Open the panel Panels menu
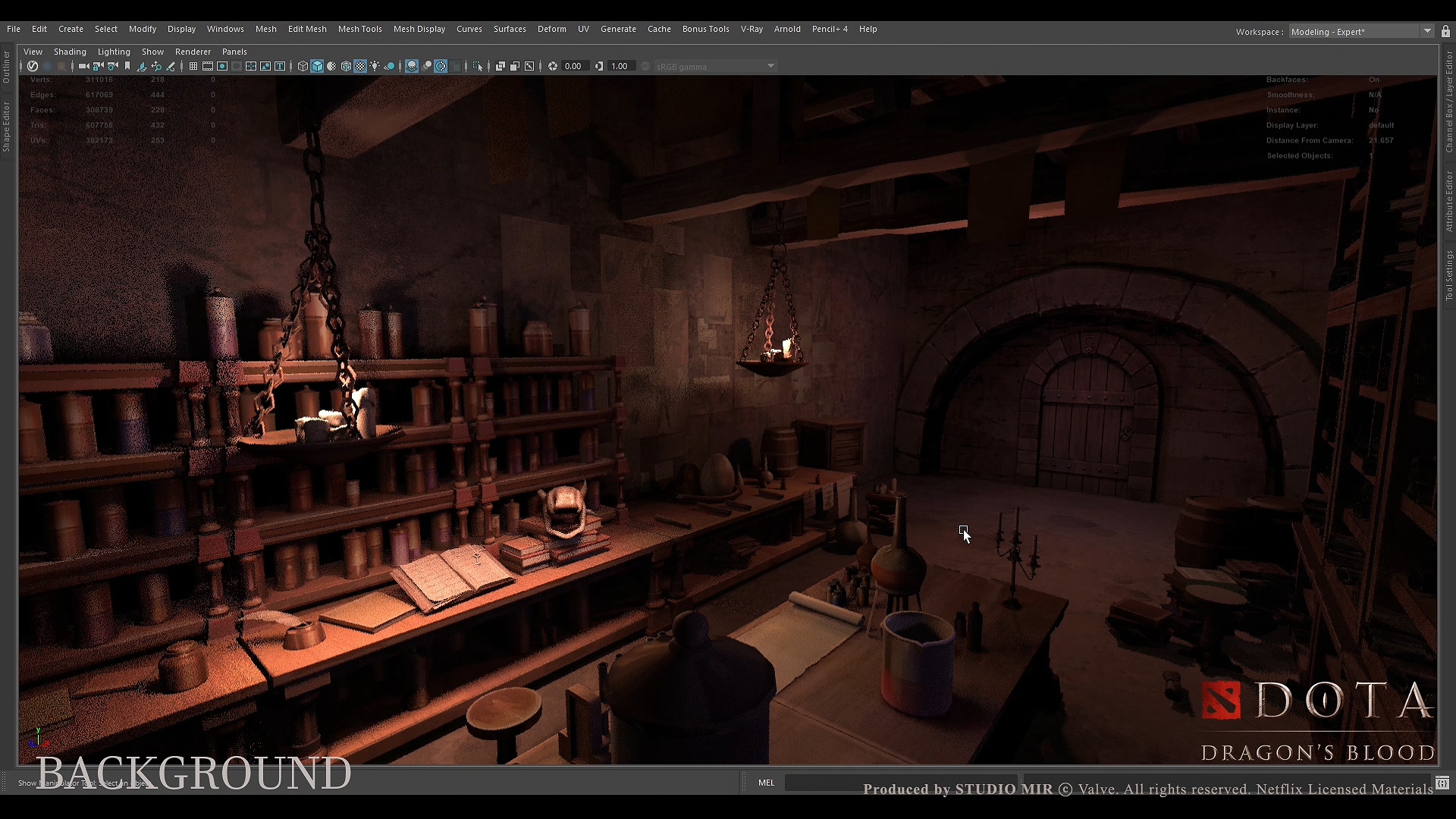This screenshot has height=819, width=1456. 234,52
